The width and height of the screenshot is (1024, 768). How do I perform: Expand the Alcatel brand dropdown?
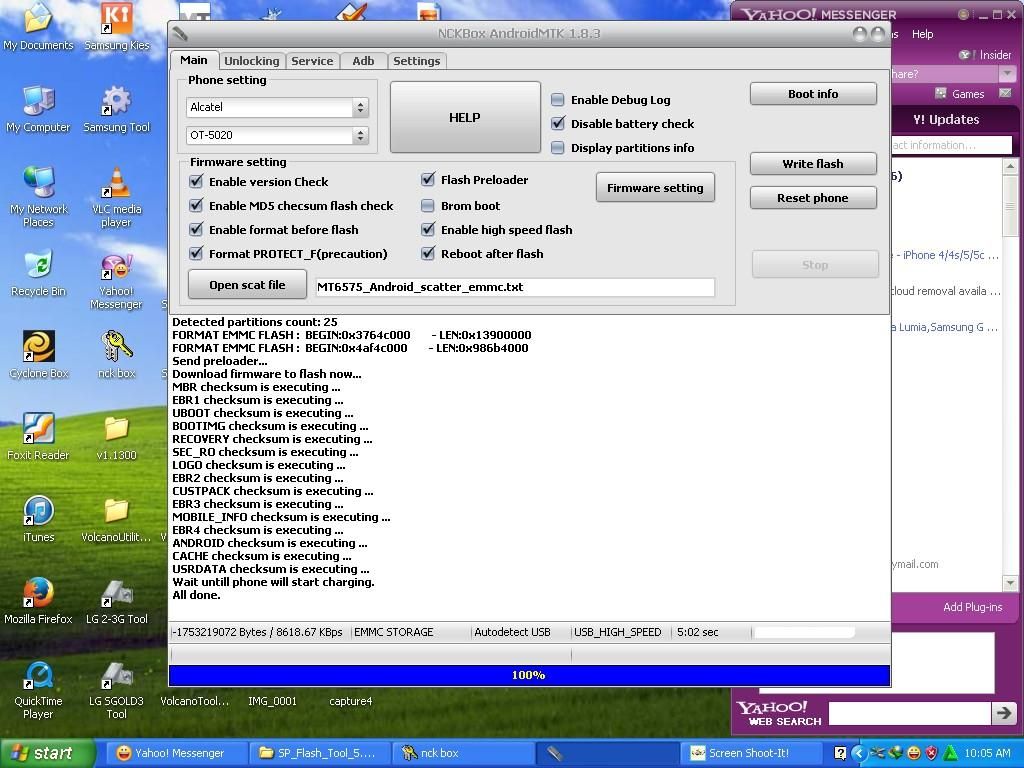point(360,107)
